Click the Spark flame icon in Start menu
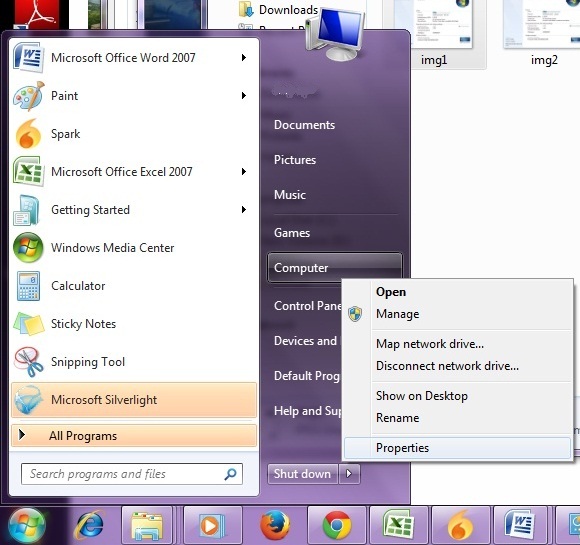The height and width of the screenshot is (545, 580). click(28, 134)
